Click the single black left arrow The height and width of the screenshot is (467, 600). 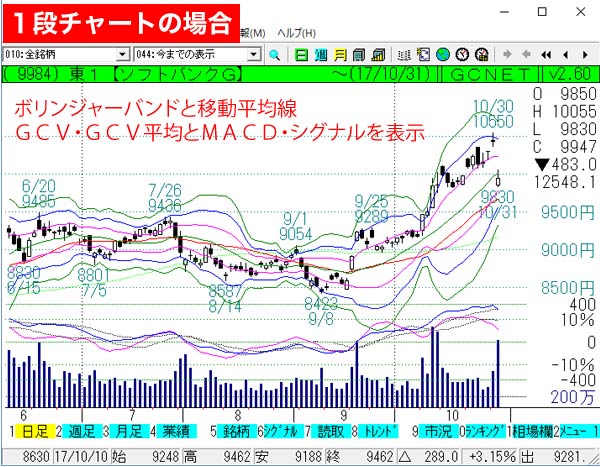(x=566, y=55)
